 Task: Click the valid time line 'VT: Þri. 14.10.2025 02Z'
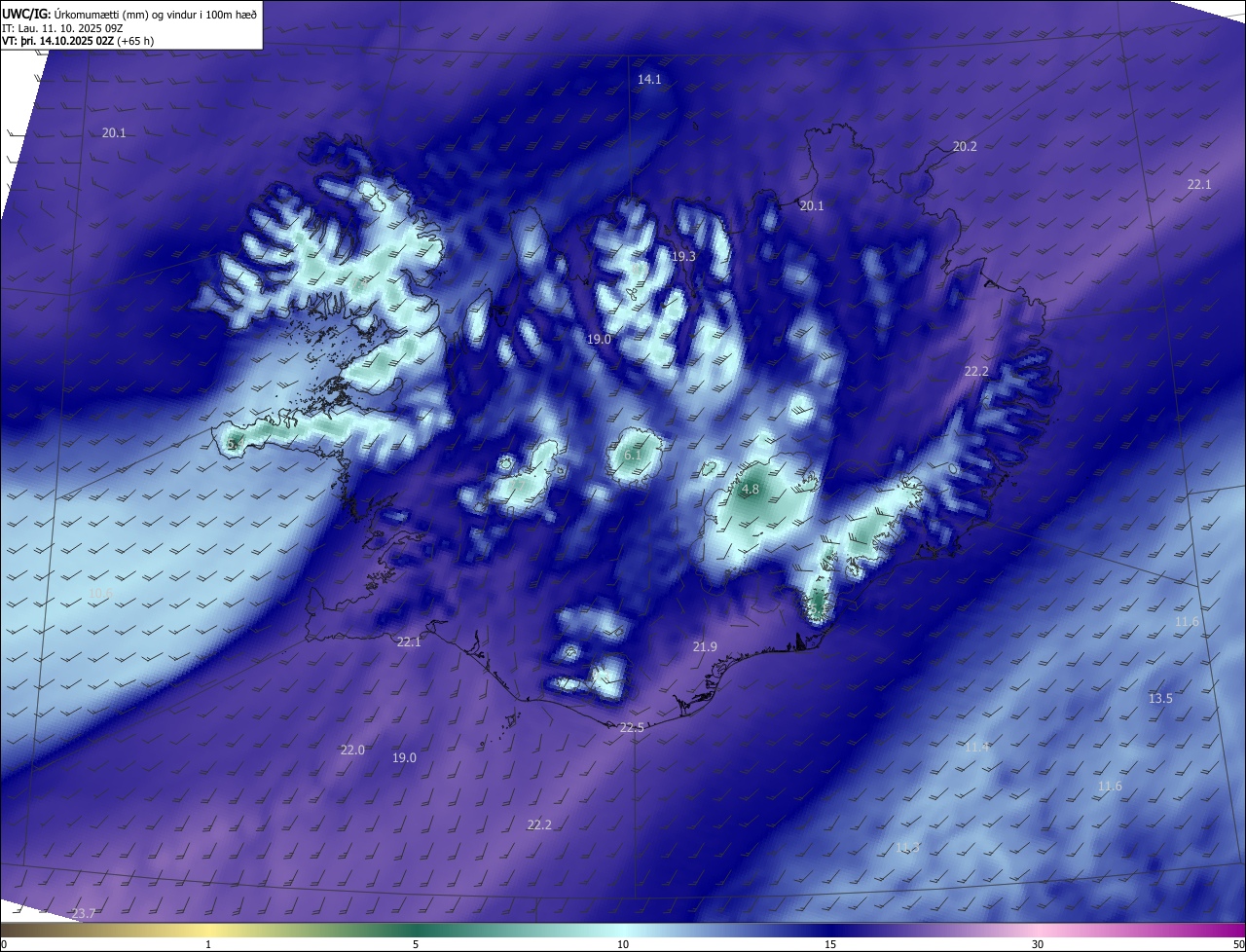click(x=58, y=41)
